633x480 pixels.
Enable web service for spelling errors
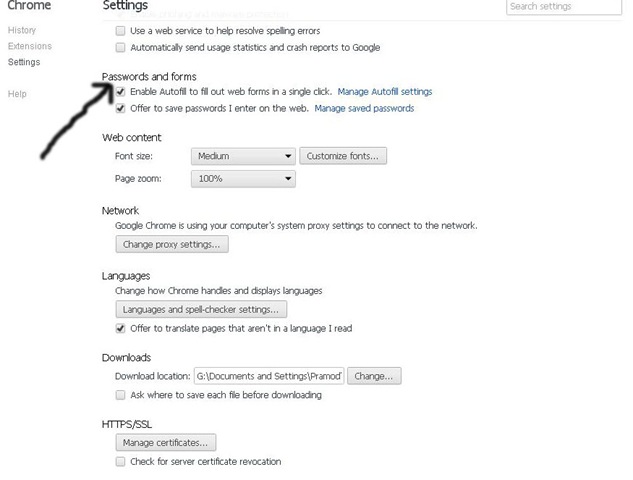click(x=121, y=32)
